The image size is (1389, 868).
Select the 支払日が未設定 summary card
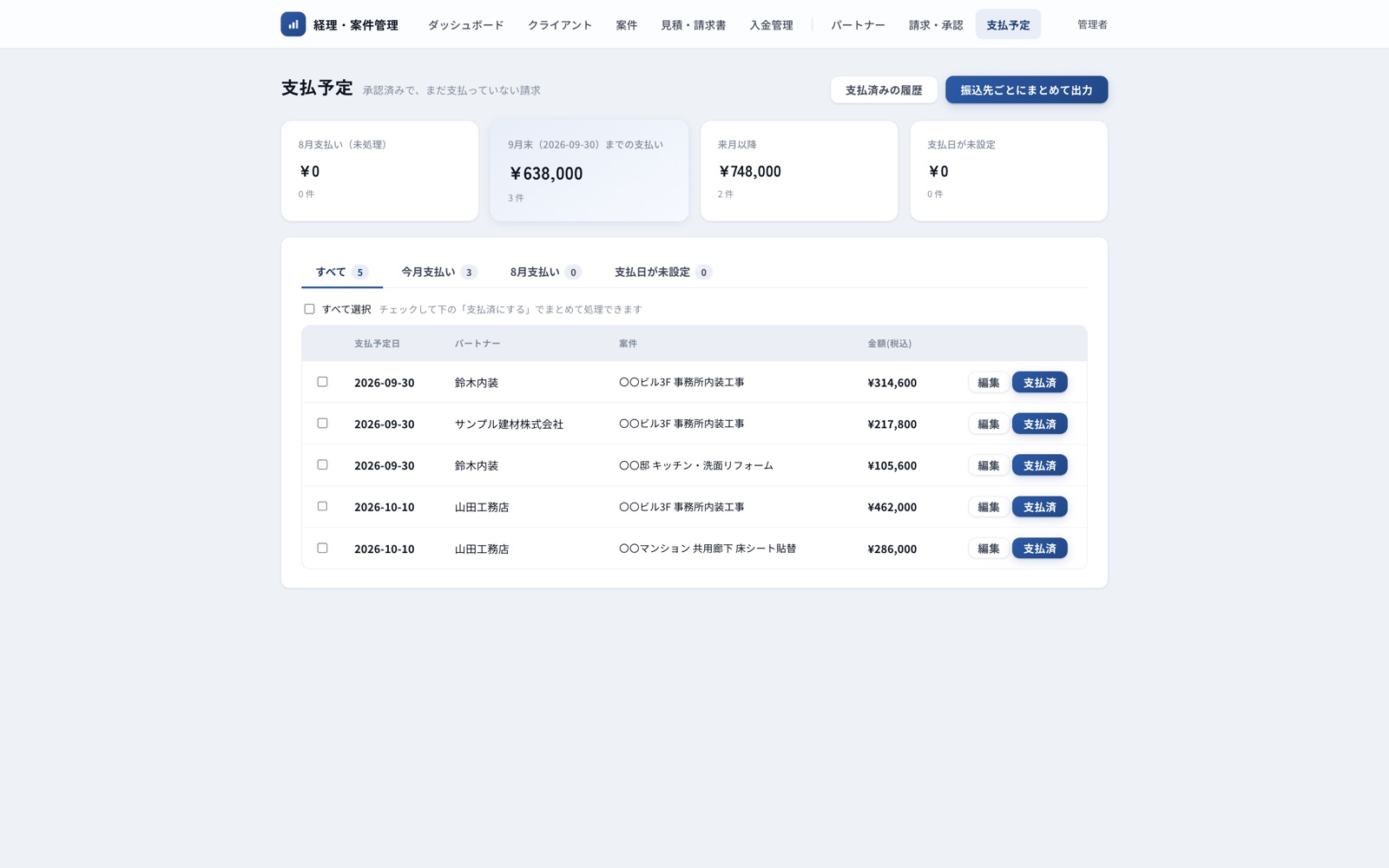pos(1009,171)
